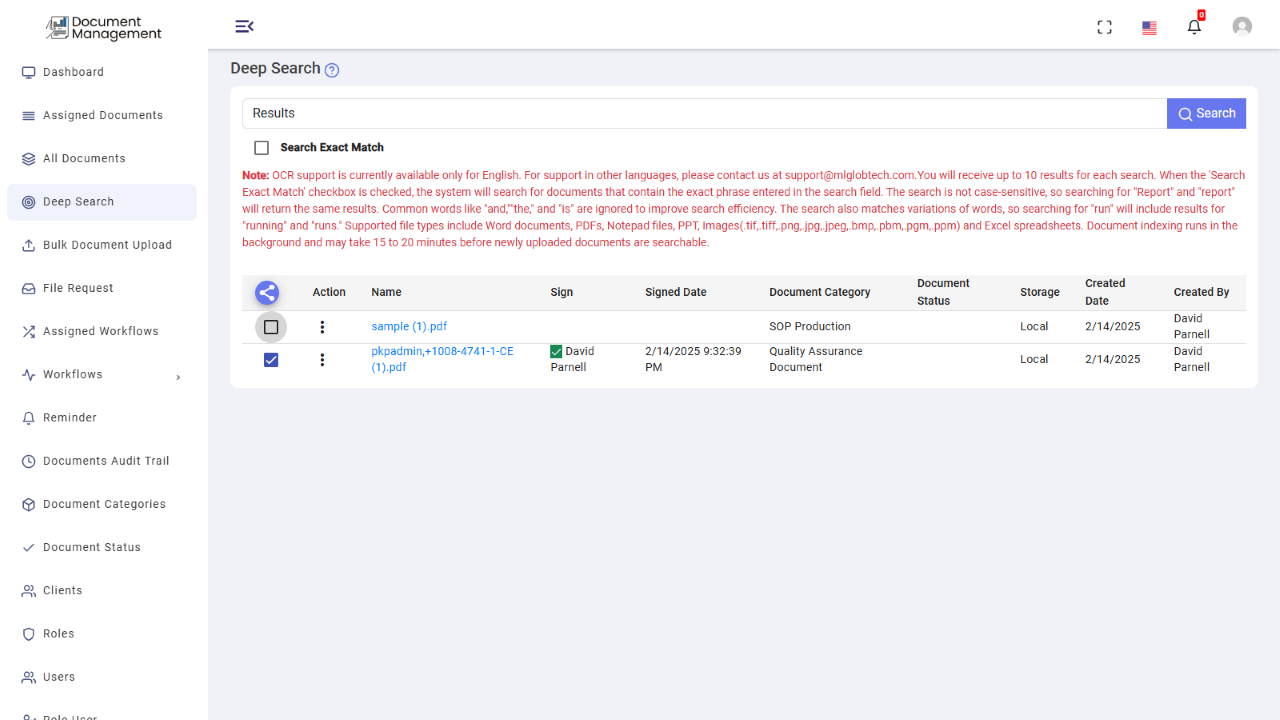
Task: Enter fullscreen mode
Action: coord(1104,27)
